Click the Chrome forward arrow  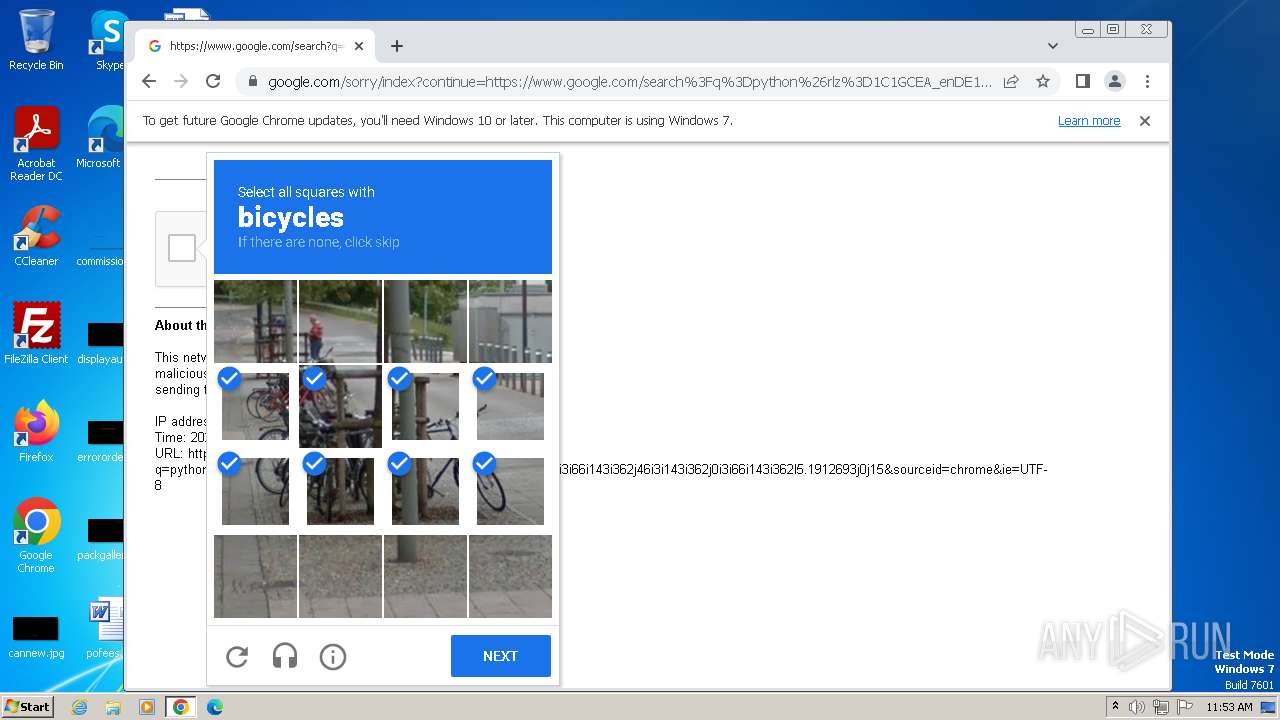pos(181,82)
